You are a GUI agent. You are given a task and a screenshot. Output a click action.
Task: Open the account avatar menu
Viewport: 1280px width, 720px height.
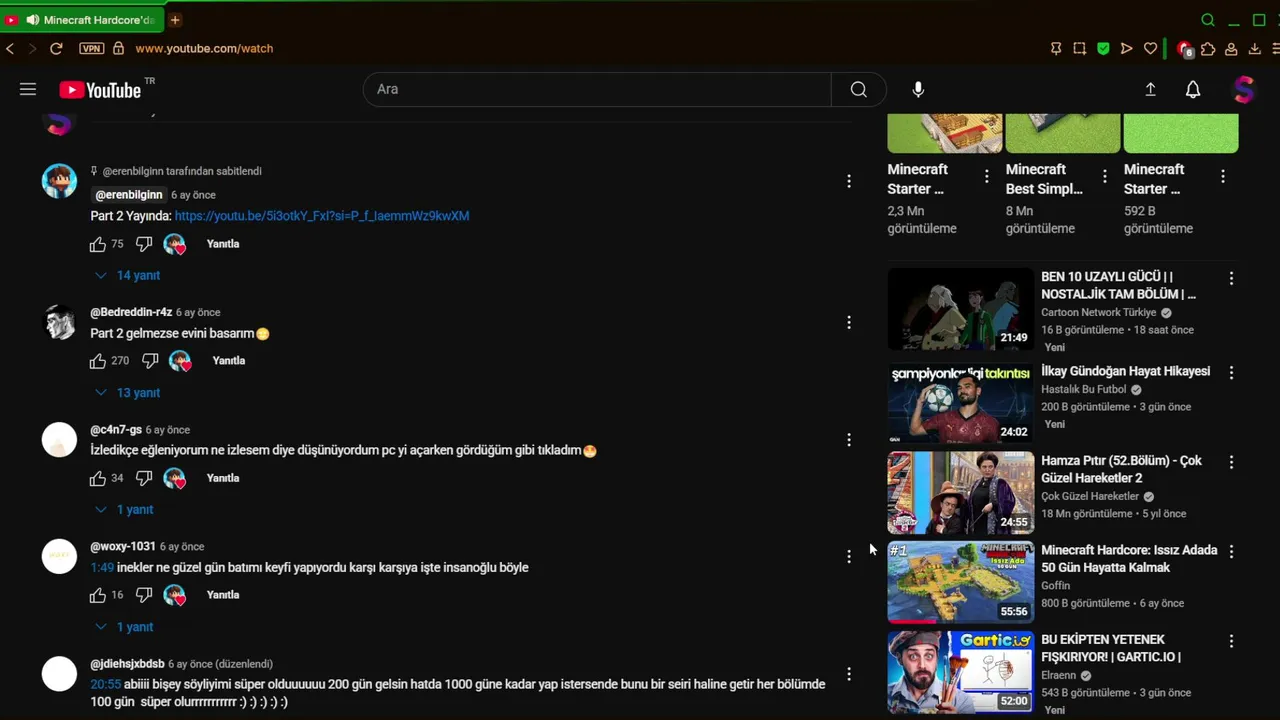pos(1243,89)
